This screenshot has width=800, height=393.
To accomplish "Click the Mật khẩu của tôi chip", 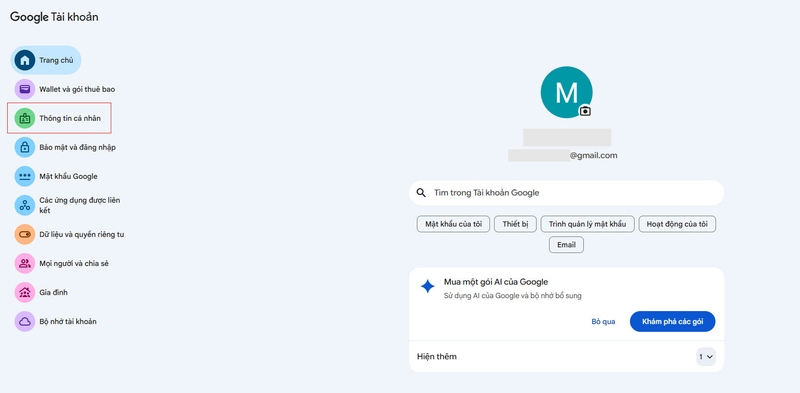I will (x=454, y=224).
